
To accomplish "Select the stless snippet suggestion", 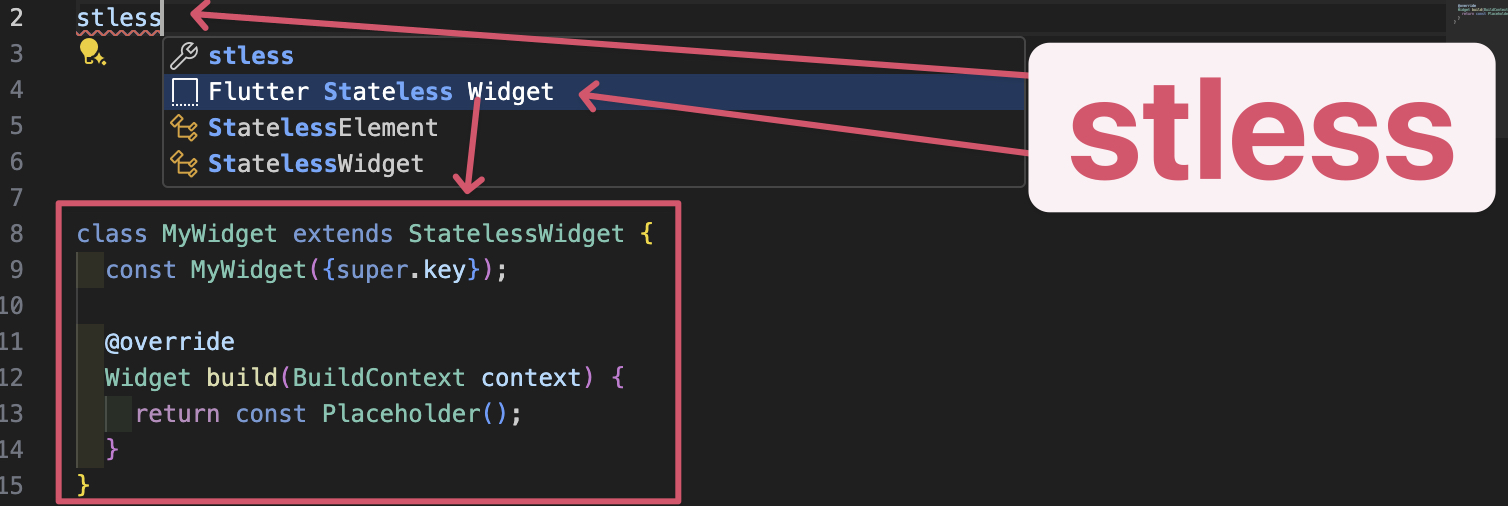I will (x=251, y=56).
